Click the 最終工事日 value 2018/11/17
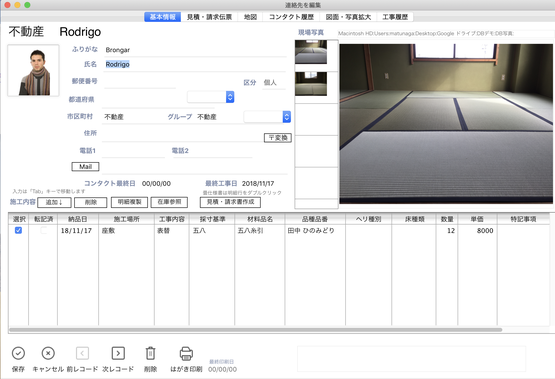555x379 pixels. pyautogui.click(x=258, y=184)
